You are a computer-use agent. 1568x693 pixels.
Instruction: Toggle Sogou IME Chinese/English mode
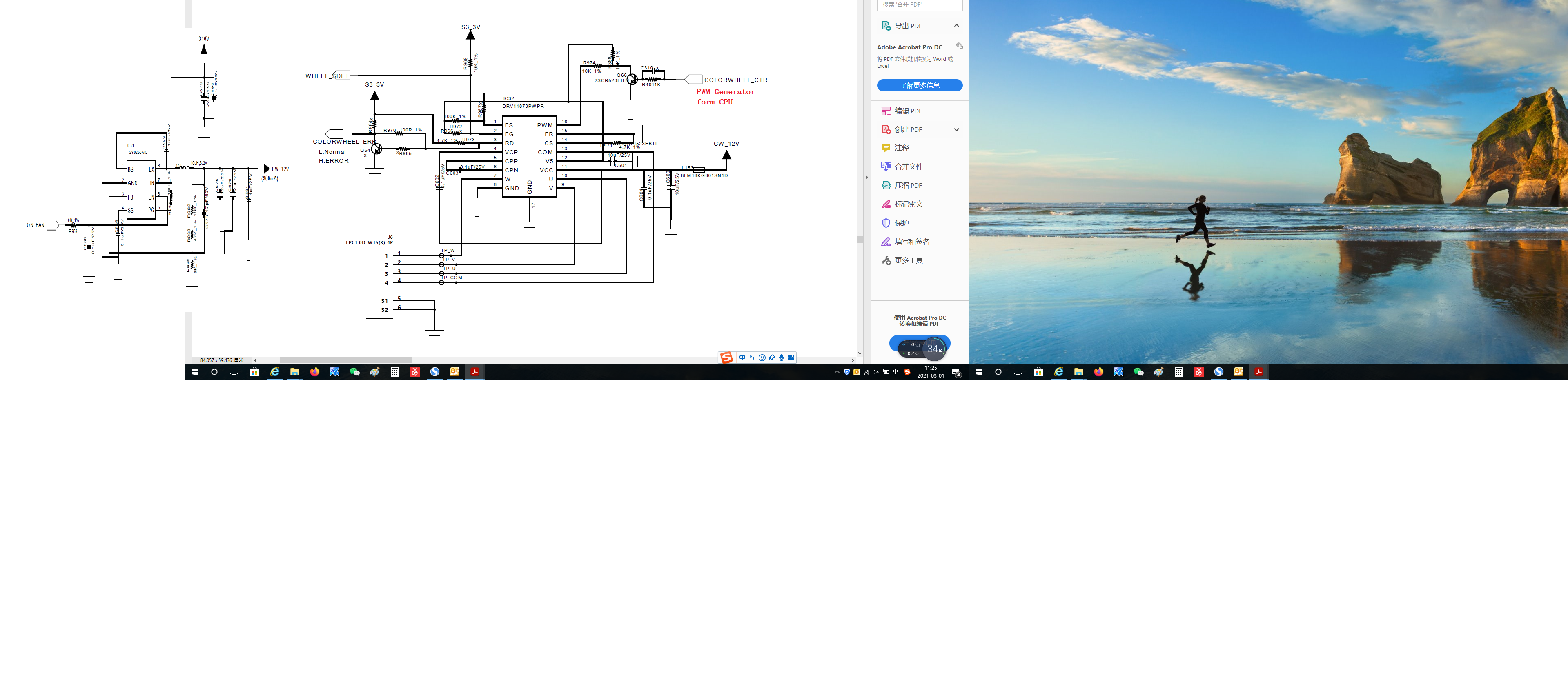point(742,358)
